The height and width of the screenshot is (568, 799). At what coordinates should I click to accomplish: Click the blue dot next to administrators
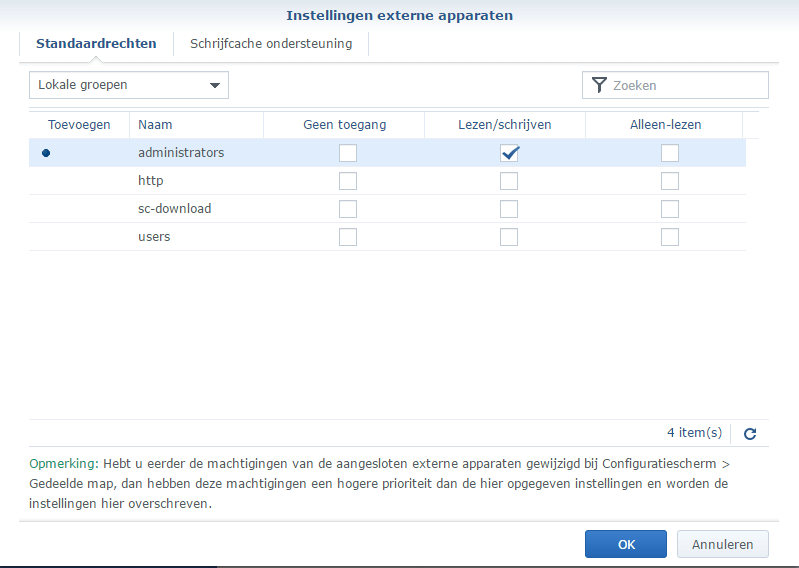45,153
